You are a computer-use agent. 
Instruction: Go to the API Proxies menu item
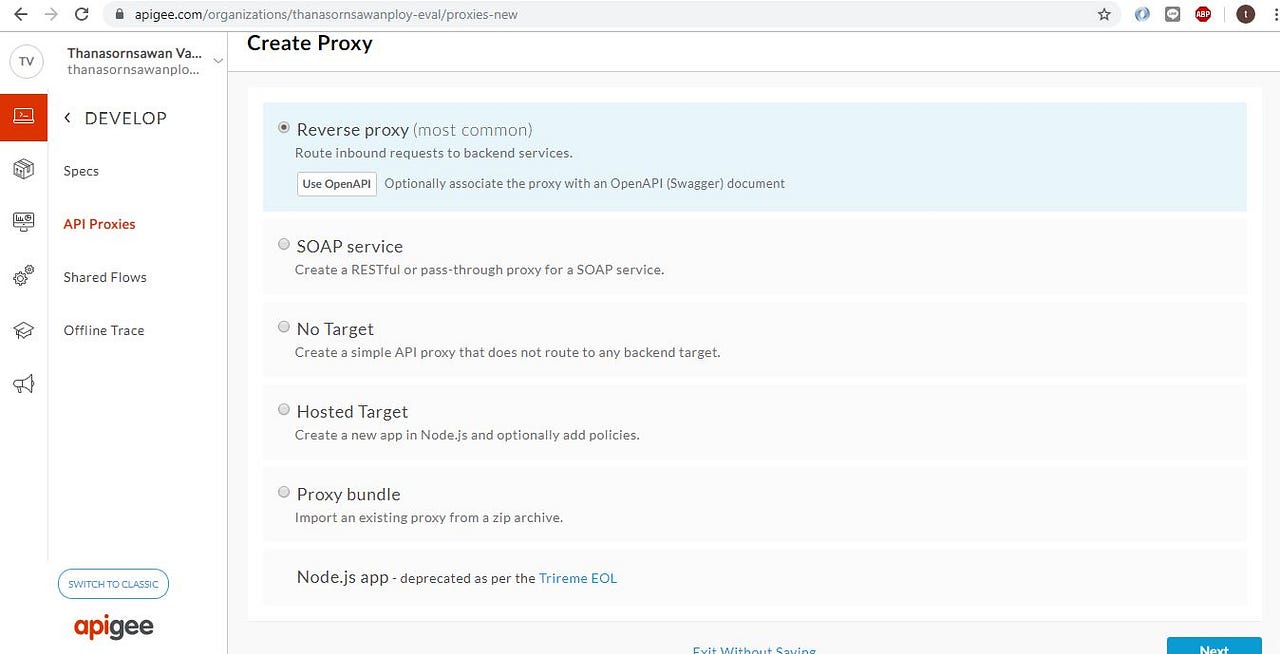[x=99, y=224]
